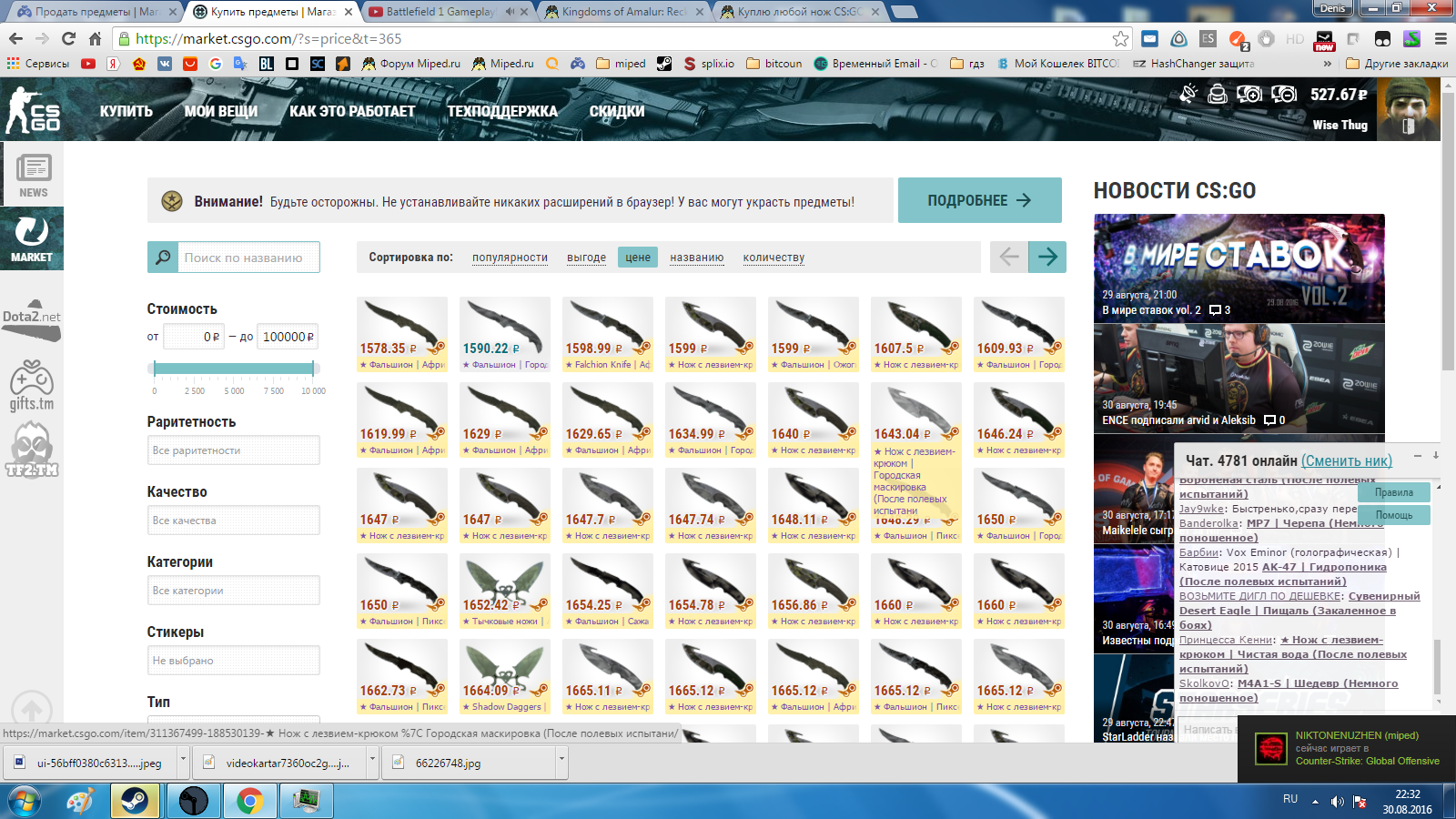1456x819 pixels.
Task: Open the Dota2.net sidebar icon
Action: (x=32, y=319)
